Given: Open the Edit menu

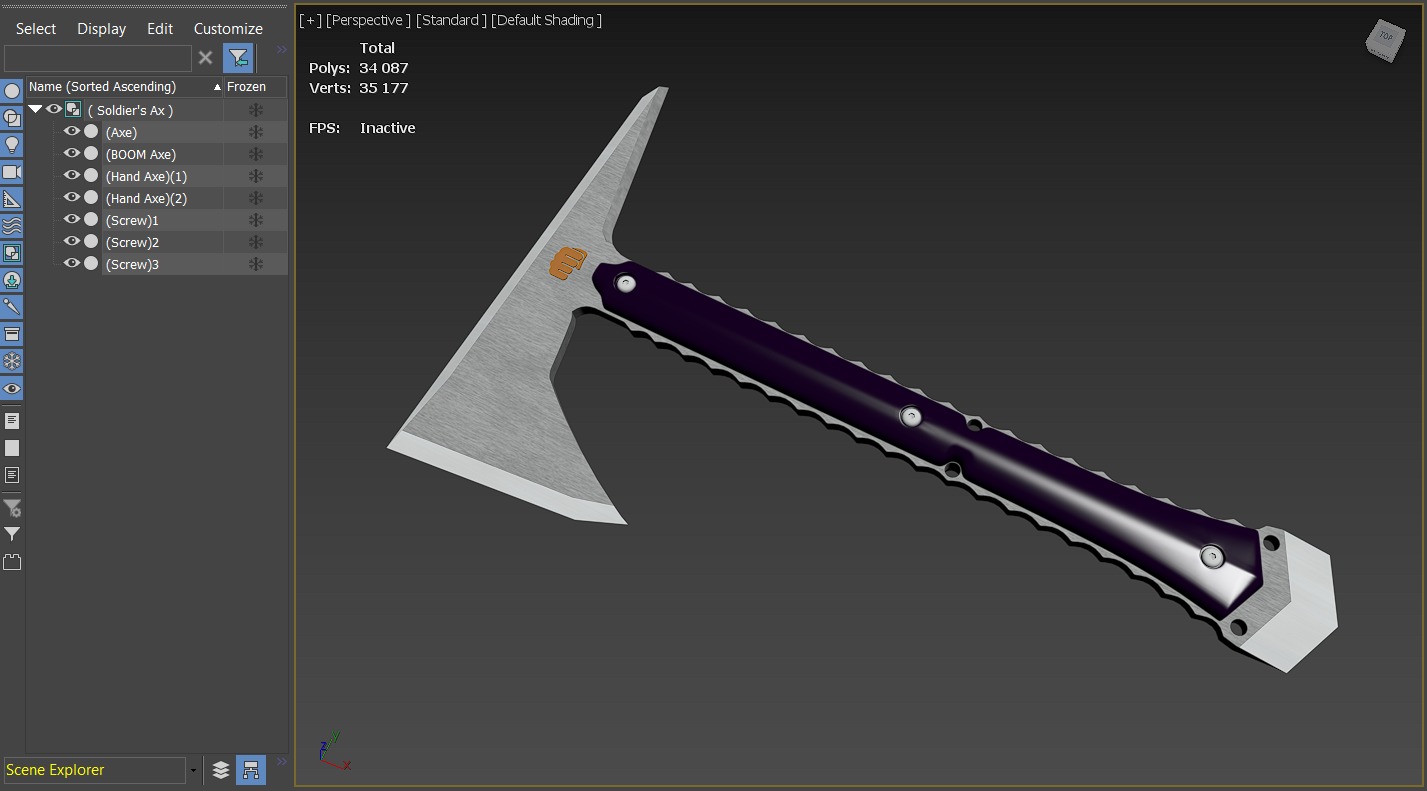Looking at the screenshot, I should click(160, 29).
